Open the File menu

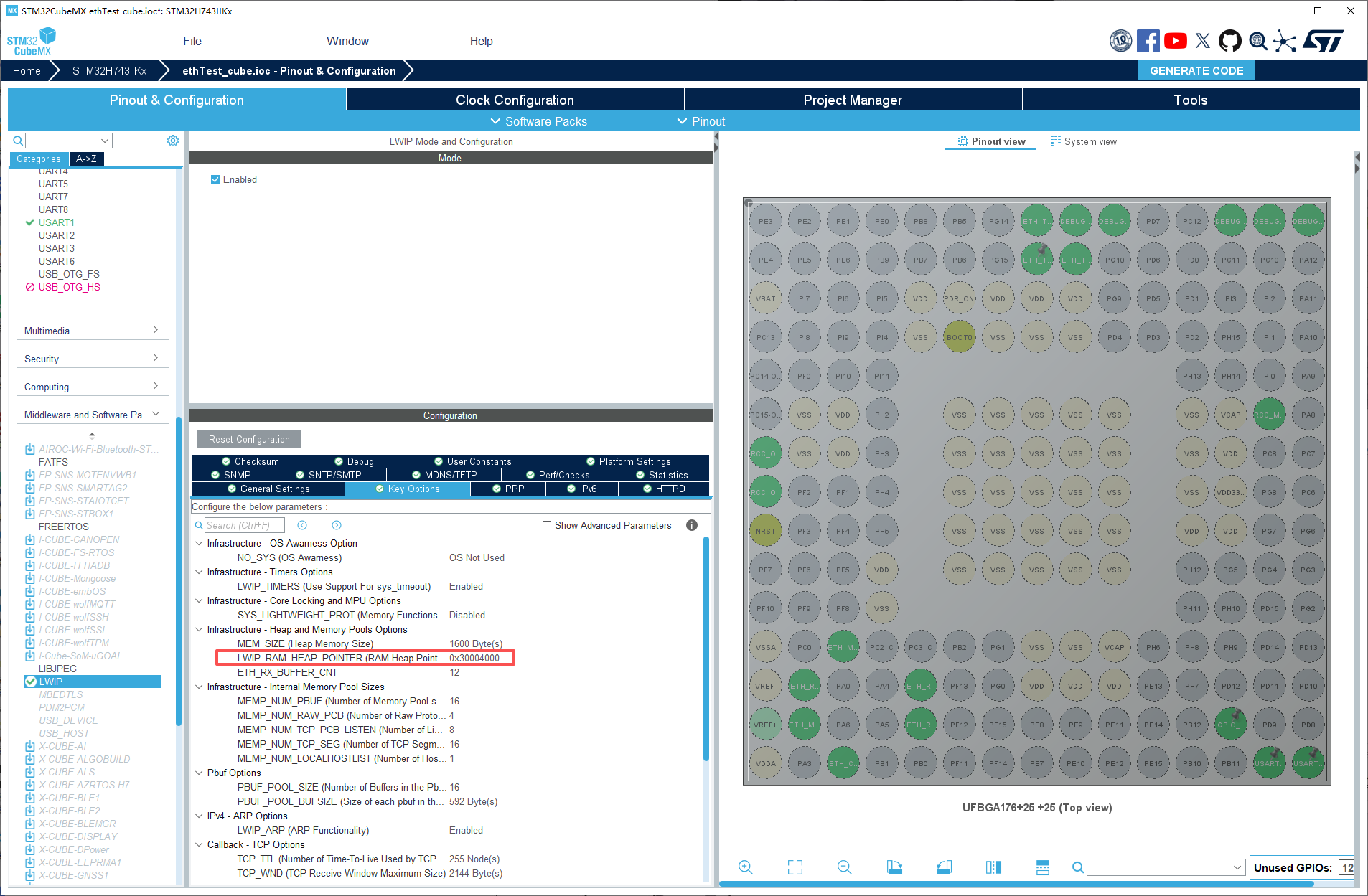(192, 41)
